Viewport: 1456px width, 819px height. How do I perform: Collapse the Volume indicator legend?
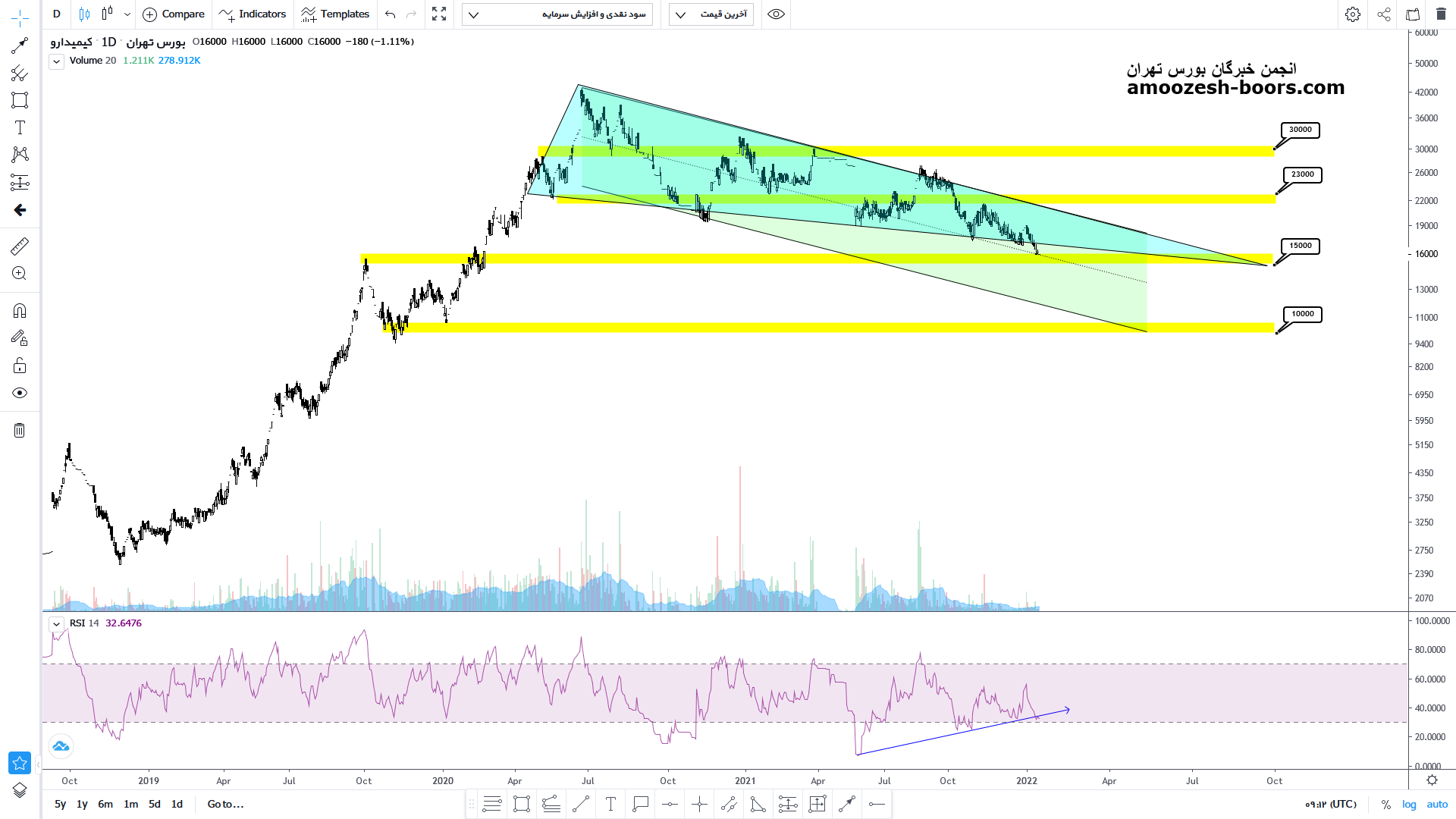[56, 61]
